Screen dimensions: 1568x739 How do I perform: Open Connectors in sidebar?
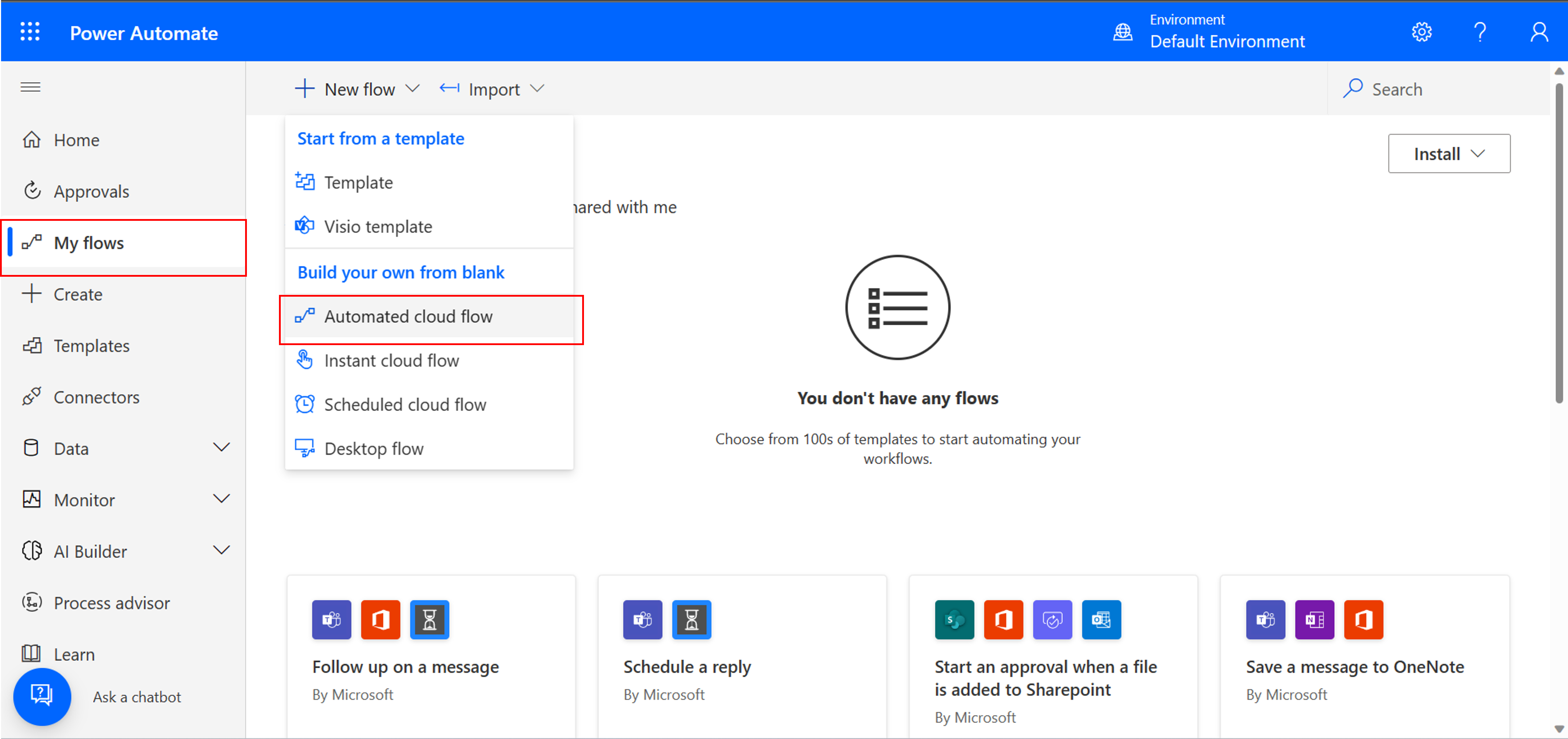[x=124, y=397]
